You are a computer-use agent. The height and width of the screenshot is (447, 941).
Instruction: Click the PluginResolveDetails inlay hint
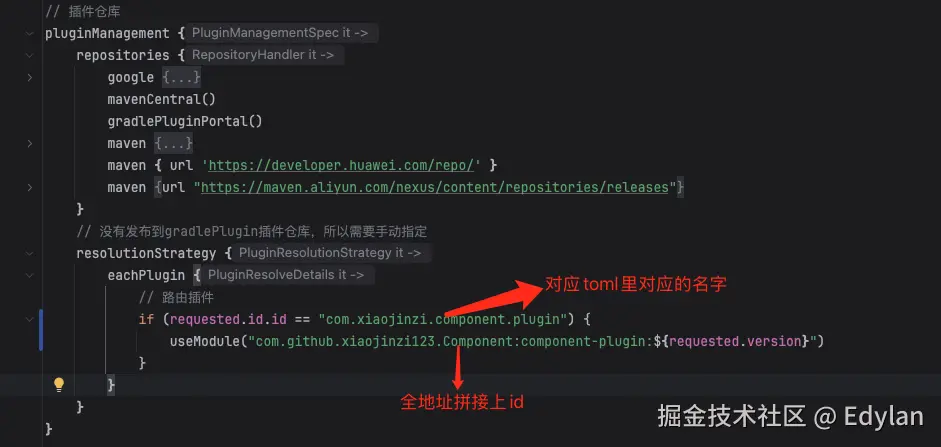coord(286,275)
